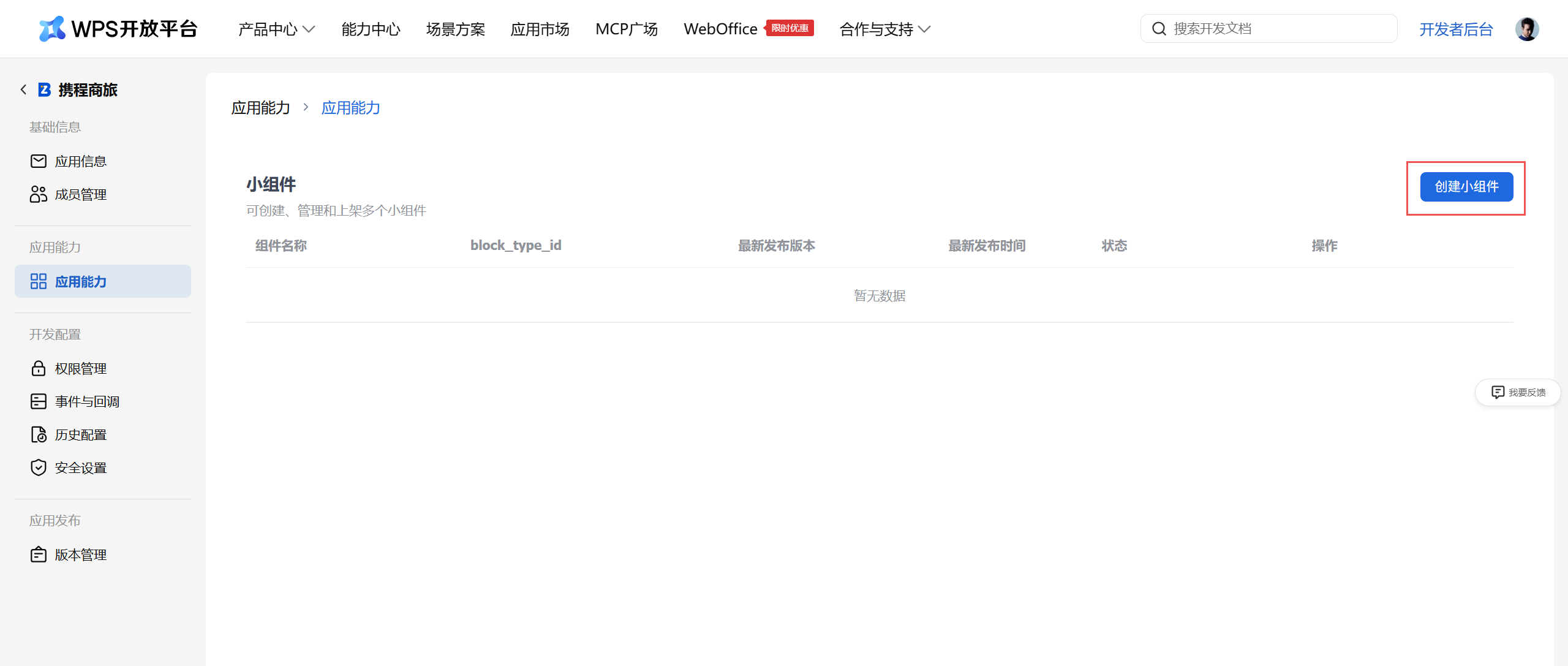The height and width of the screenshot is (666, 1568).
Task: Click the 创建小组件 button
Action: pos(1466,187)
